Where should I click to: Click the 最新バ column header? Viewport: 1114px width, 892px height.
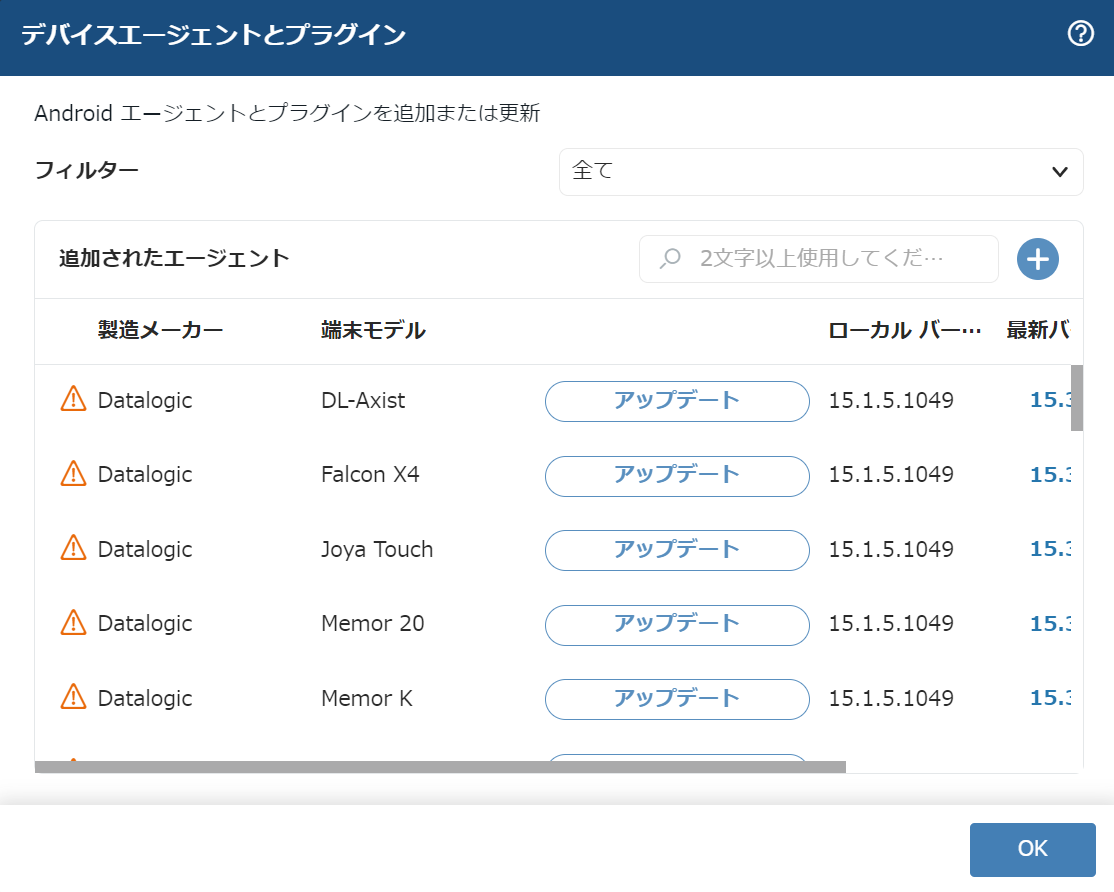1038,330
